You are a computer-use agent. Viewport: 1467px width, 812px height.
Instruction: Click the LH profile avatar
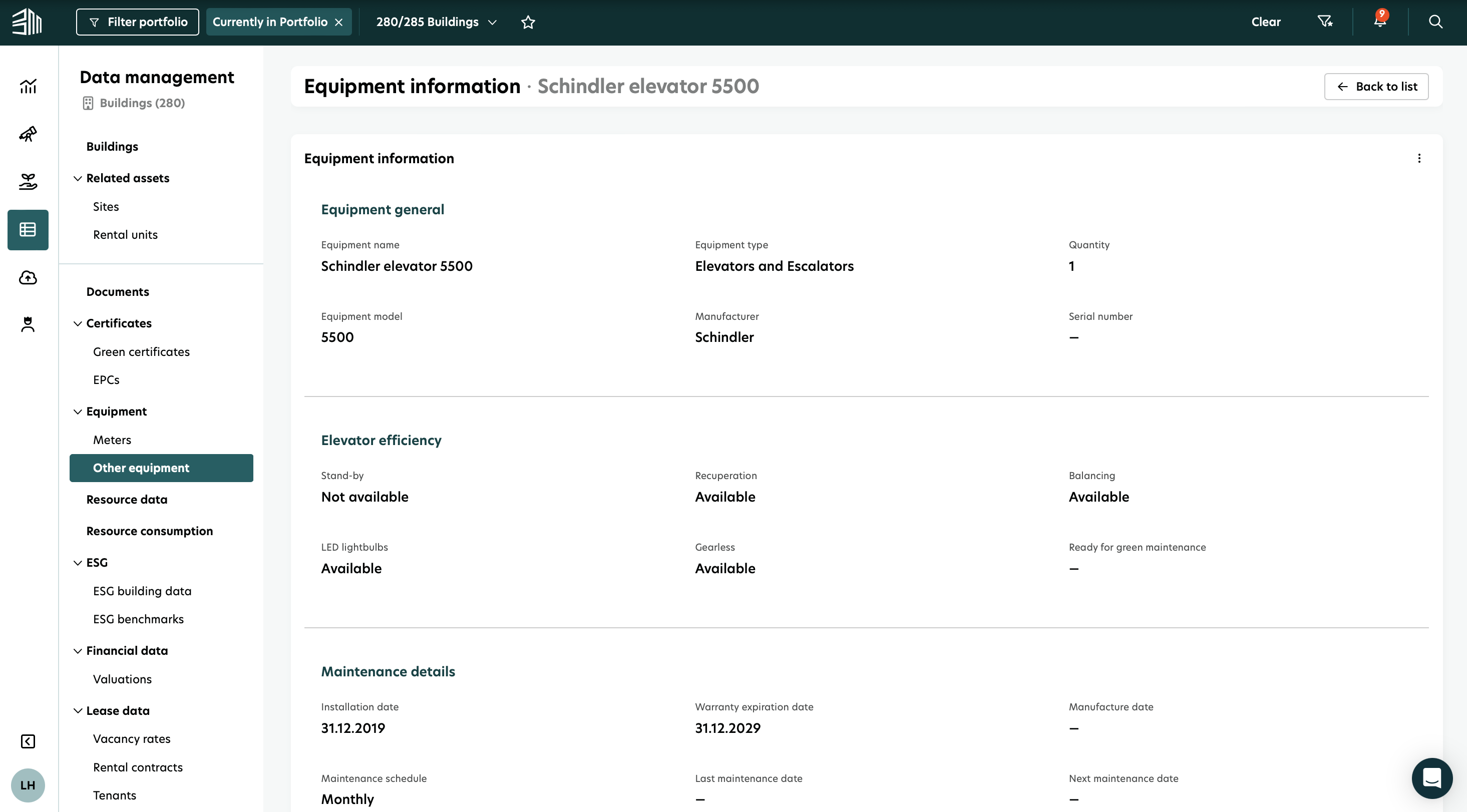coord(28,785)
